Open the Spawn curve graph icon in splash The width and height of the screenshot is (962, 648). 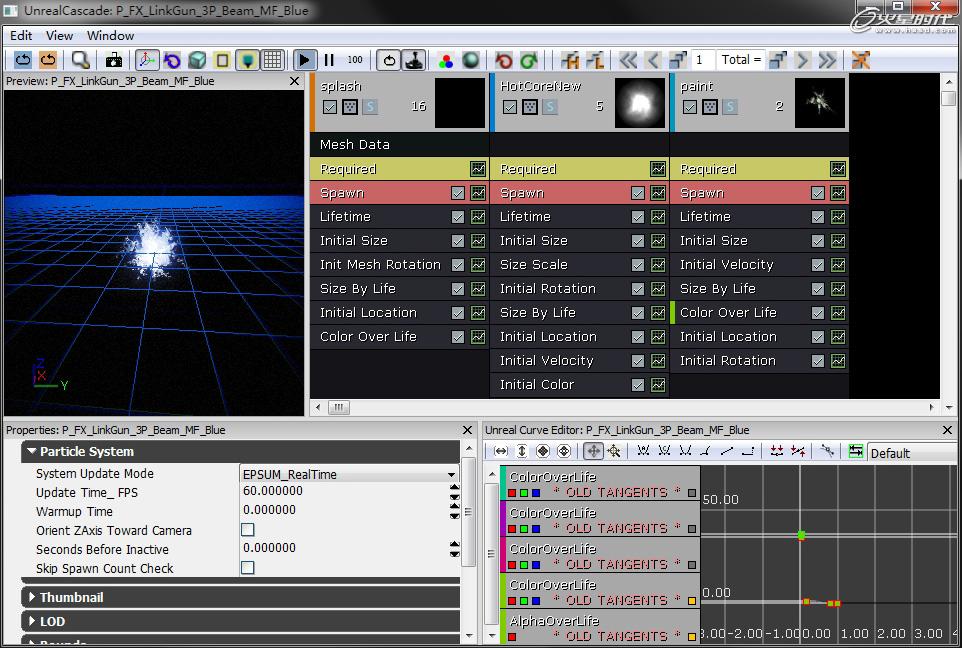tap(478, 193)
